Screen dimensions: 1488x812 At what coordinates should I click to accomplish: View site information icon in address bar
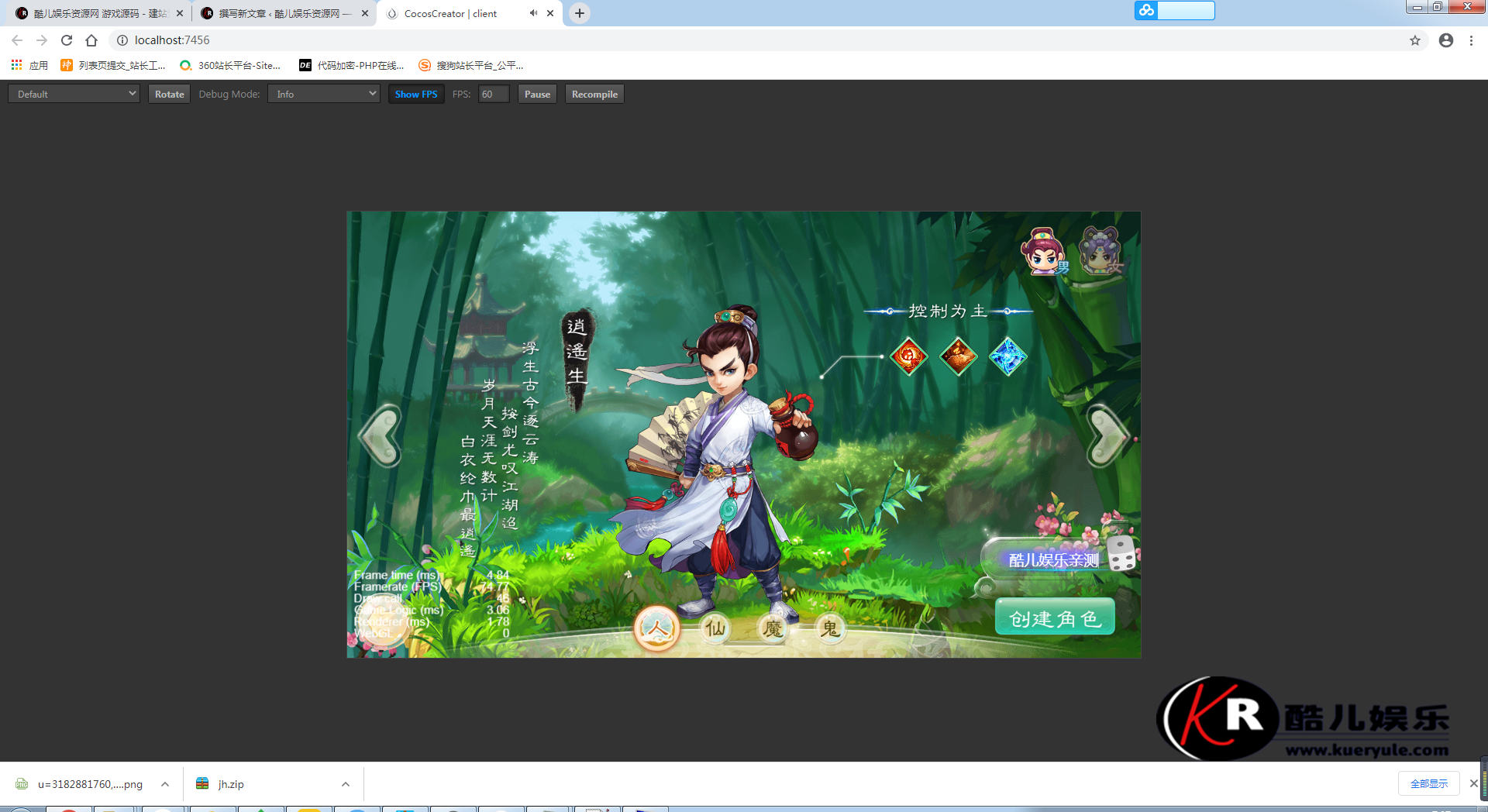tap(122, 40)
